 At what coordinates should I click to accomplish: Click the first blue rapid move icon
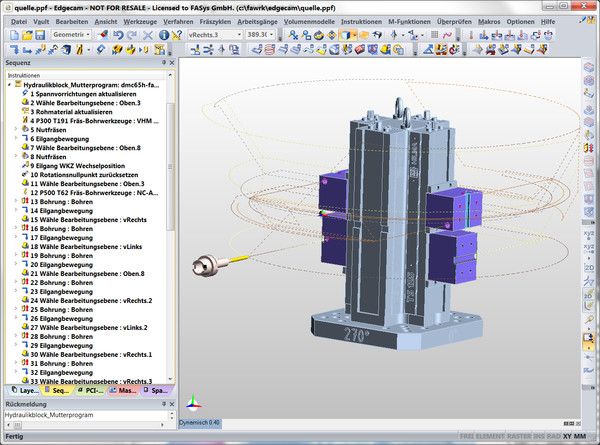point(14,49)
